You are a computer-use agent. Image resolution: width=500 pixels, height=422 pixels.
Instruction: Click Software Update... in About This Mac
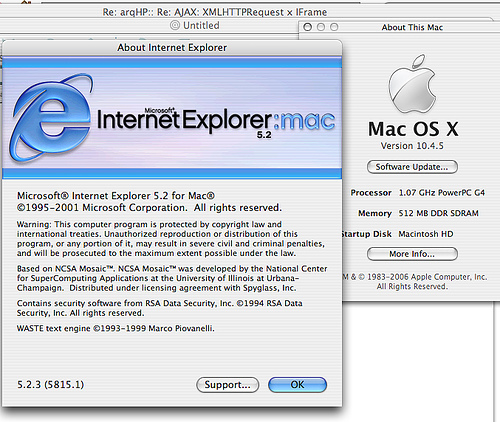(412, 167)
